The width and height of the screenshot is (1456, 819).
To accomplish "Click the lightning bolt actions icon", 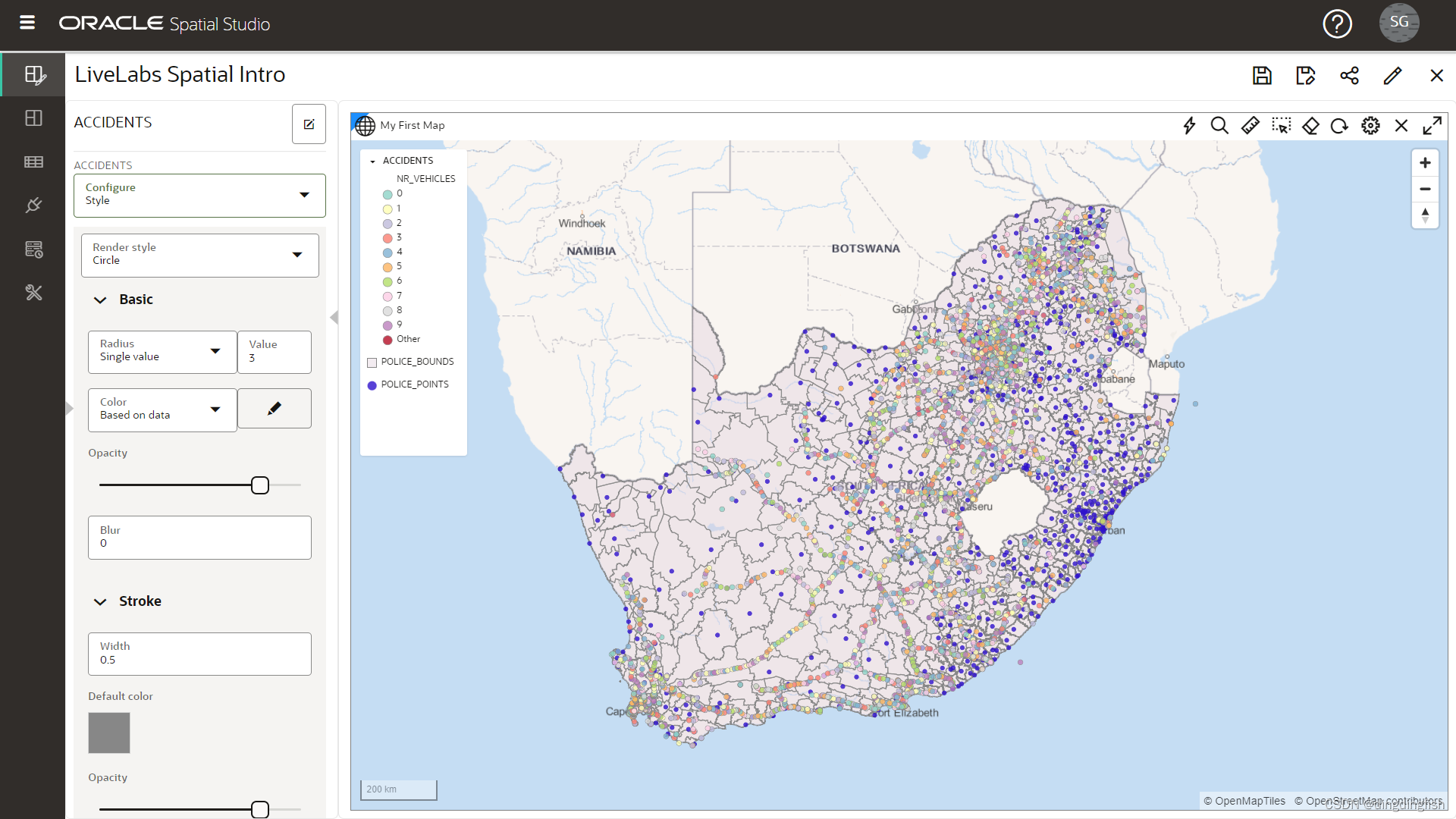I will pyautogui.click(x=1189, y=126).
